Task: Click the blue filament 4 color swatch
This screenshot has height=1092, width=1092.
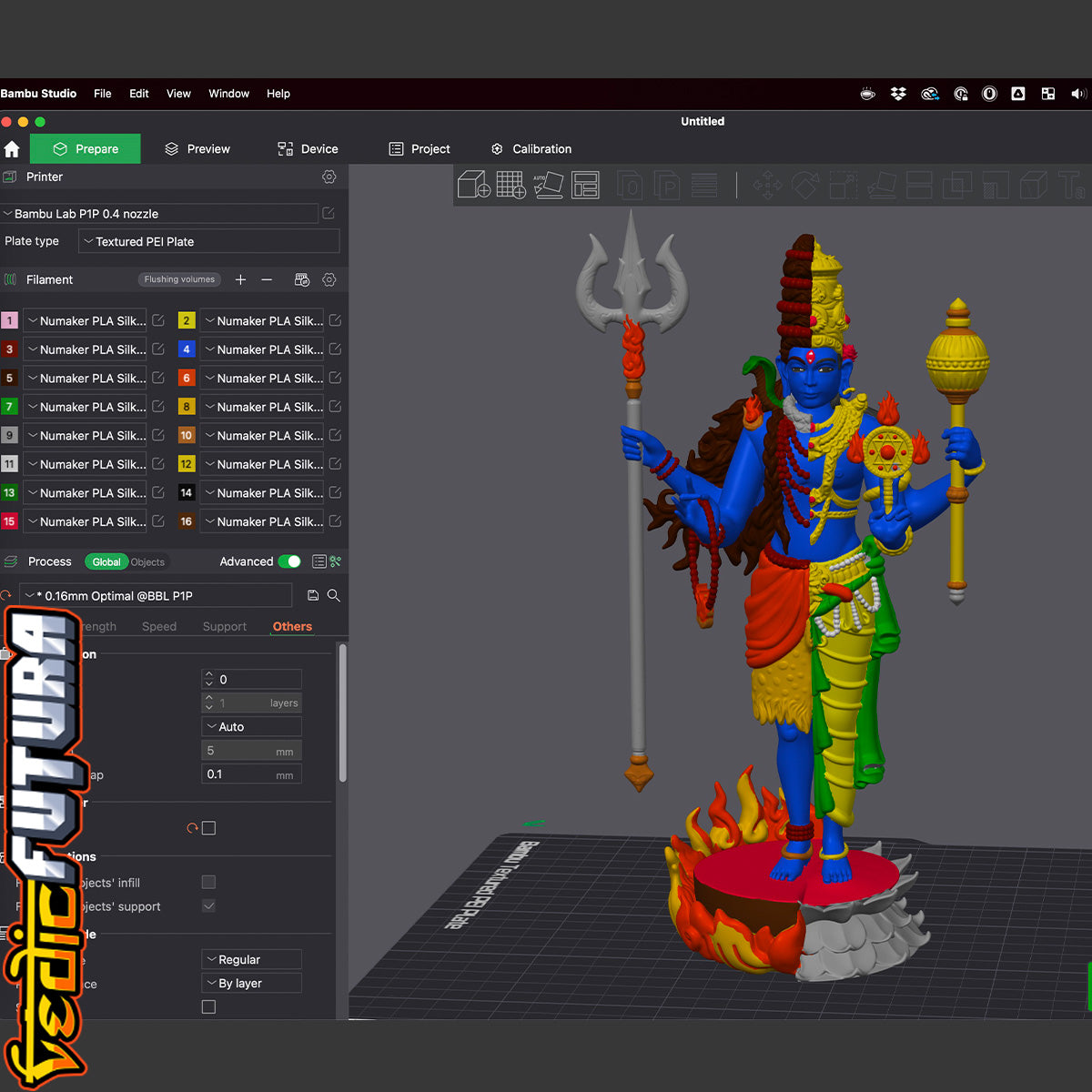Action: pyautogui.click(x=187, y=349)
